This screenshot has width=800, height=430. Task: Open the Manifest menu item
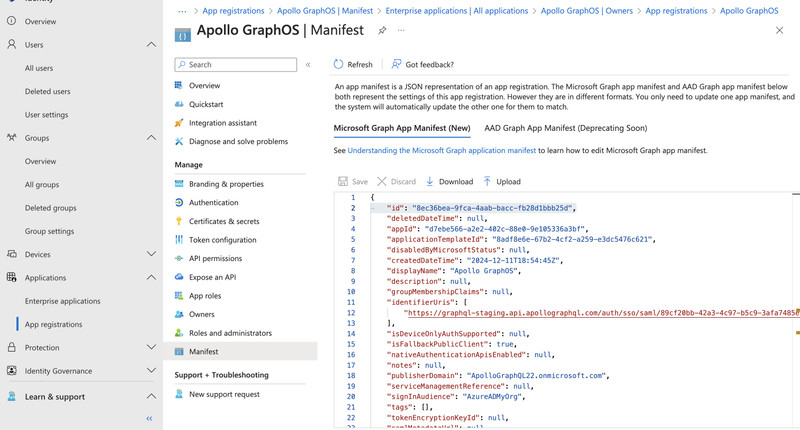pos(240,351)
